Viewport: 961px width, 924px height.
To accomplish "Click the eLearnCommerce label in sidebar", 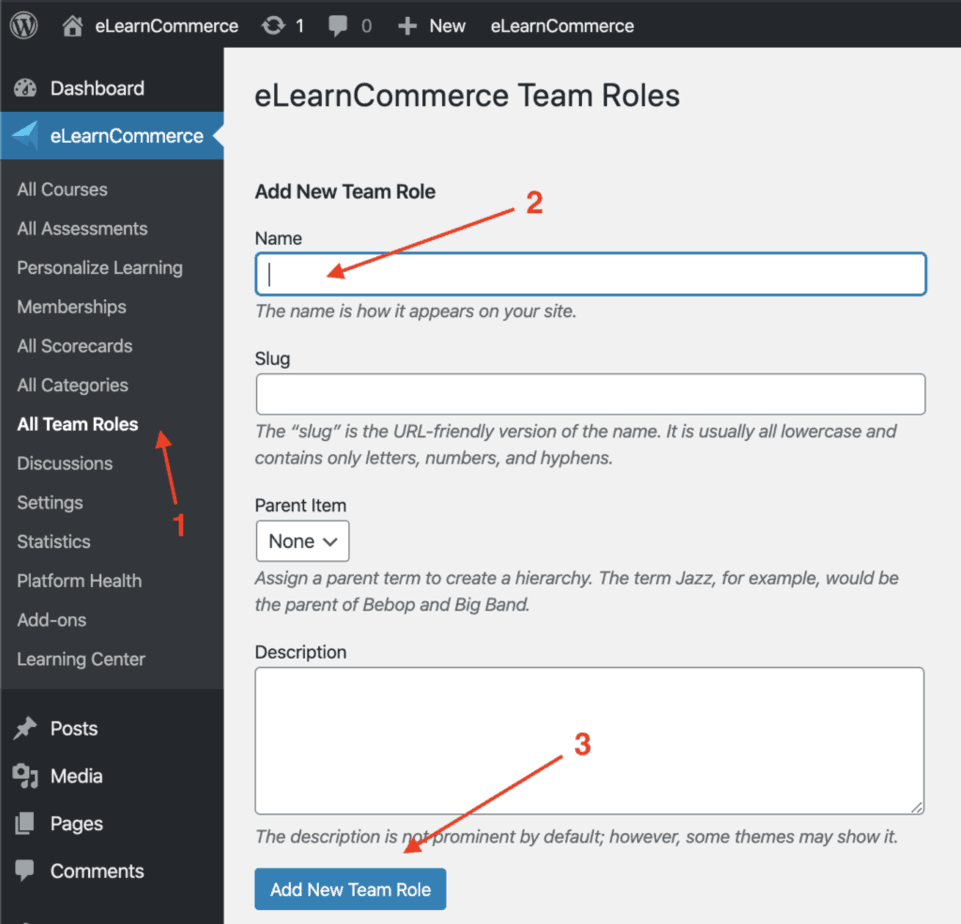I will pos(127,136).
